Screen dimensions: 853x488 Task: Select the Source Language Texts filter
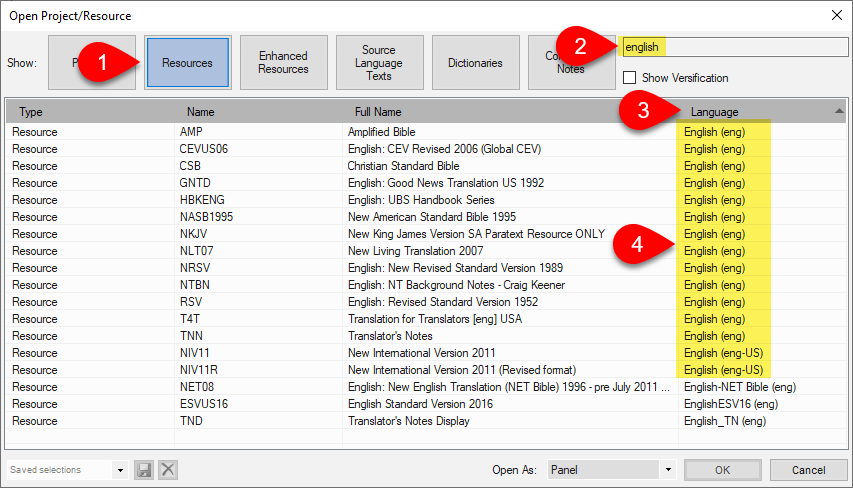379,63
